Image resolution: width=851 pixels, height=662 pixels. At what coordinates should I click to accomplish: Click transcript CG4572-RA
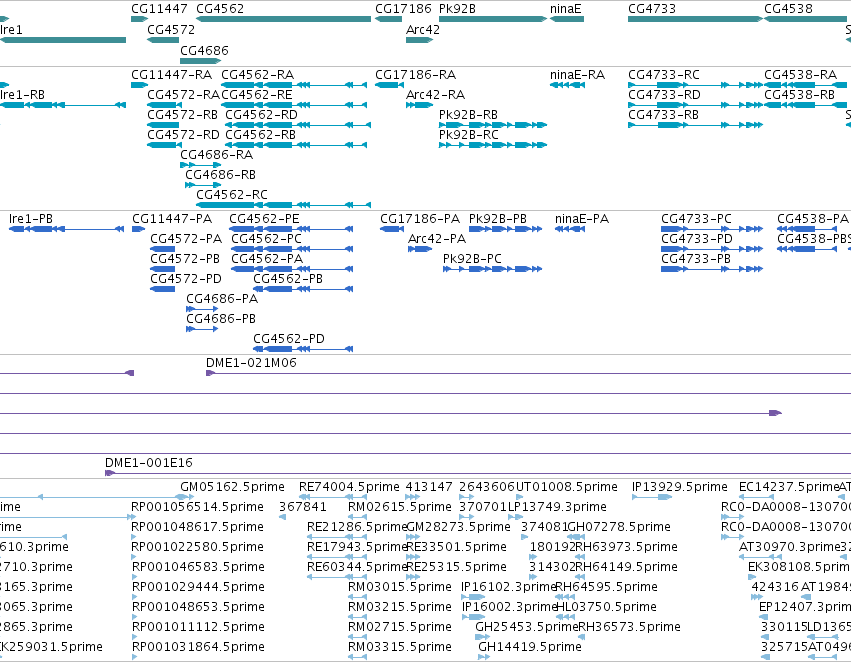(x=183, y=95)
